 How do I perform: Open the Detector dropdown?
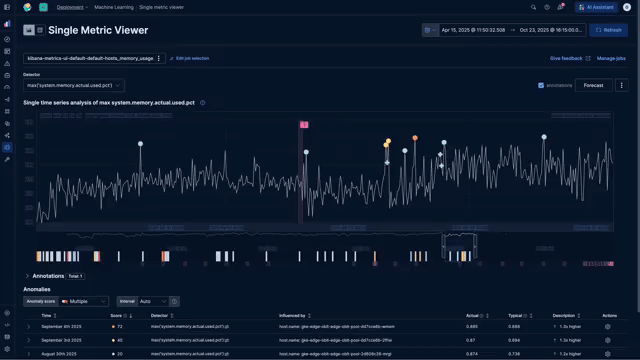point(74,85)
